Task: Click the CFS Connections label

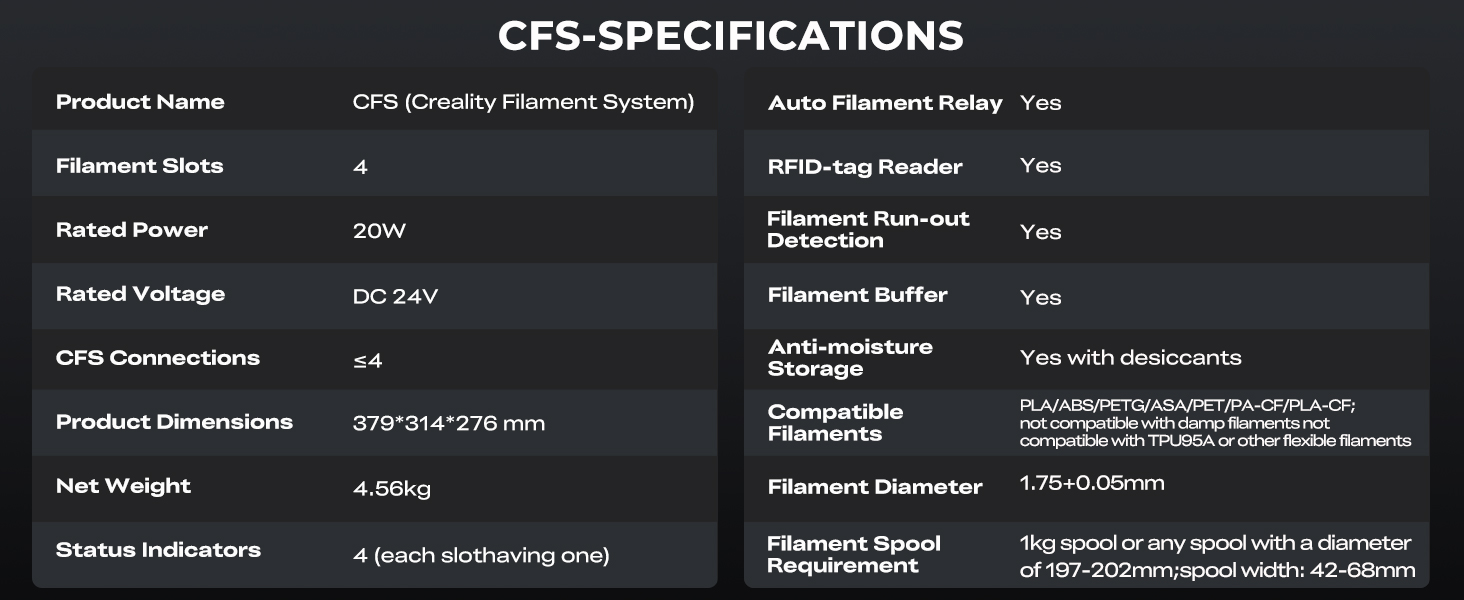Action: tap(158, 358)
